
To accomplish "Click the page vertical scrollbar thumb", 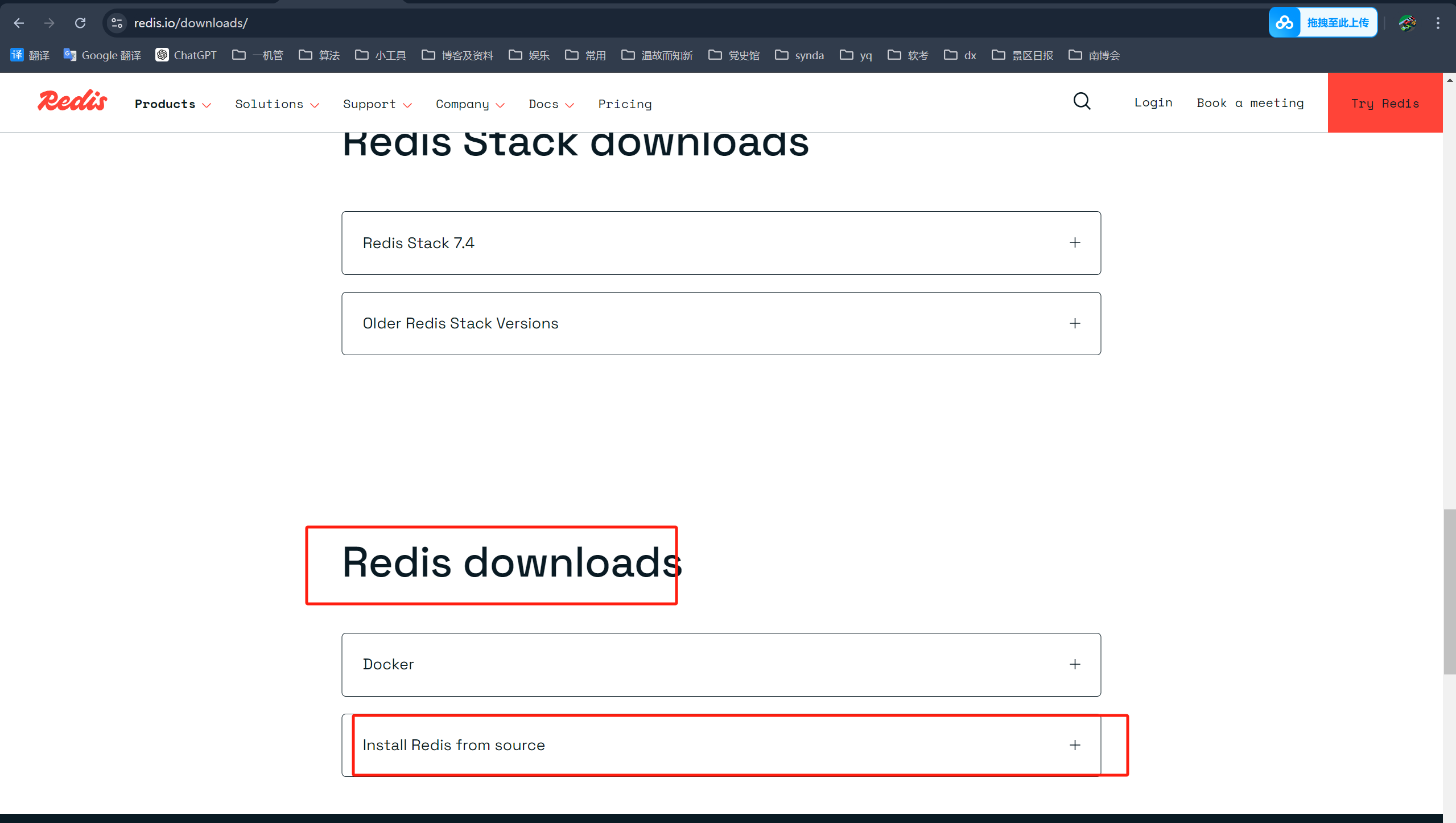I will pyautogui.click(x=1449, y=592).
